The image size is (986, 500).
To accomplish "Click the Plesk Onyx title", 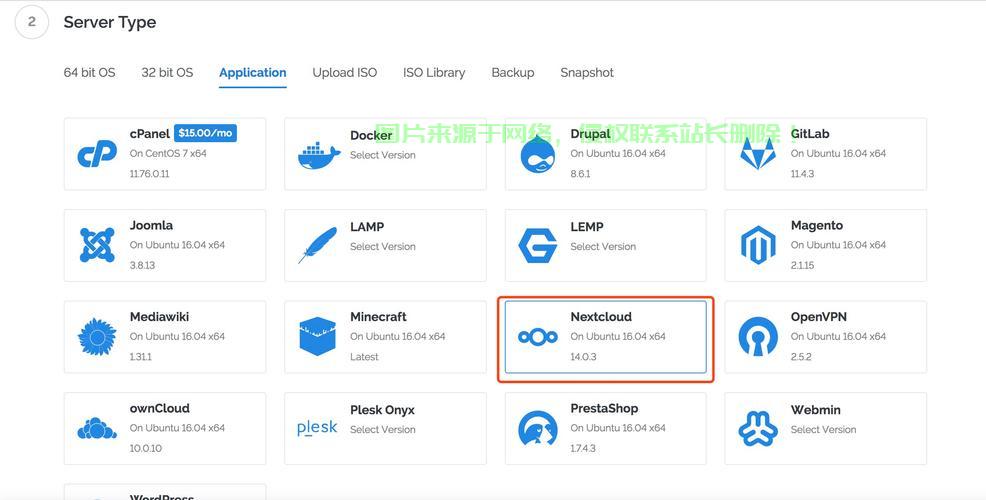I will 382,410.
